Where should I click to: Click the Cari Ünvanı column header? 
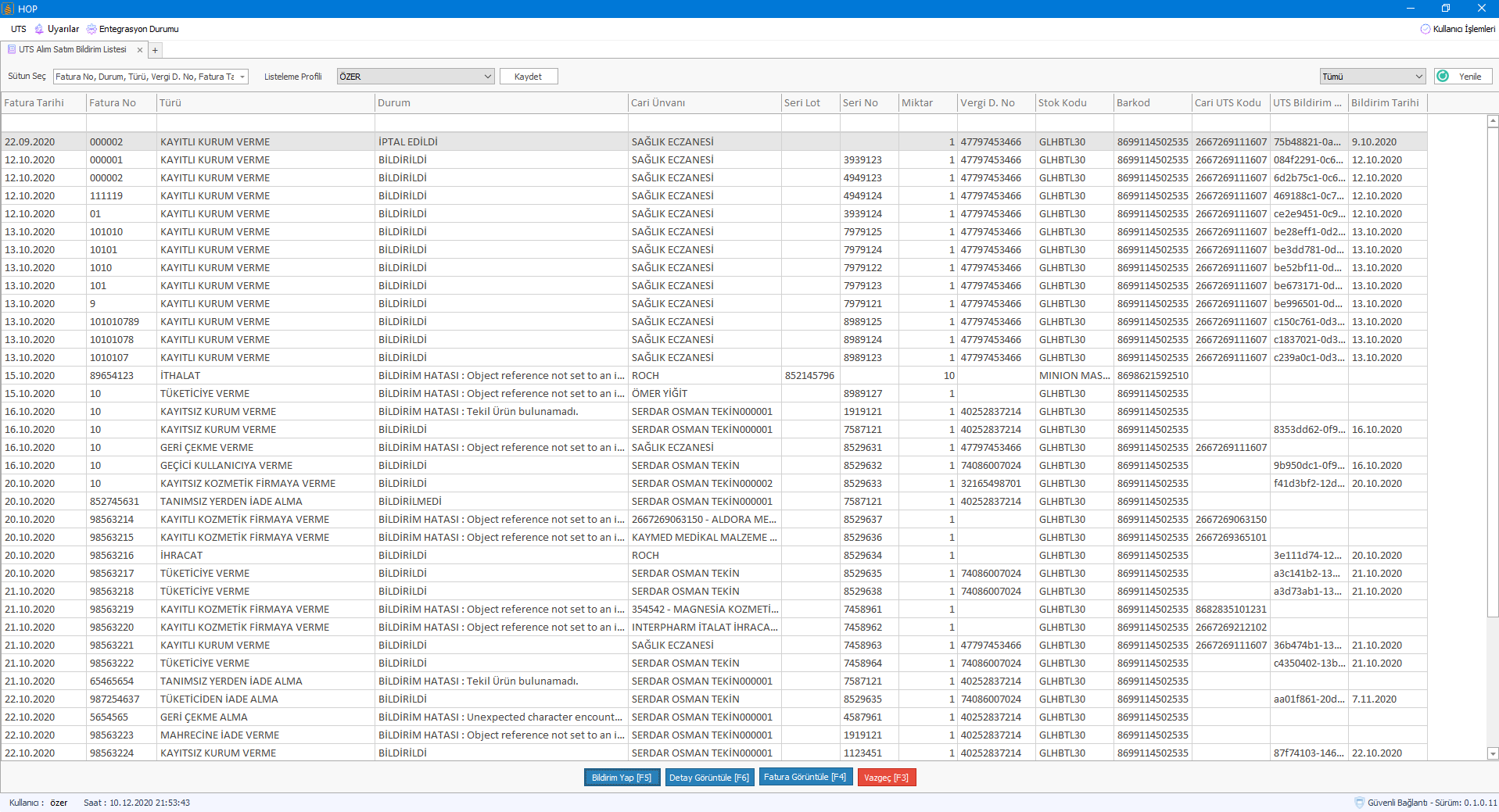tap(705, 102)
